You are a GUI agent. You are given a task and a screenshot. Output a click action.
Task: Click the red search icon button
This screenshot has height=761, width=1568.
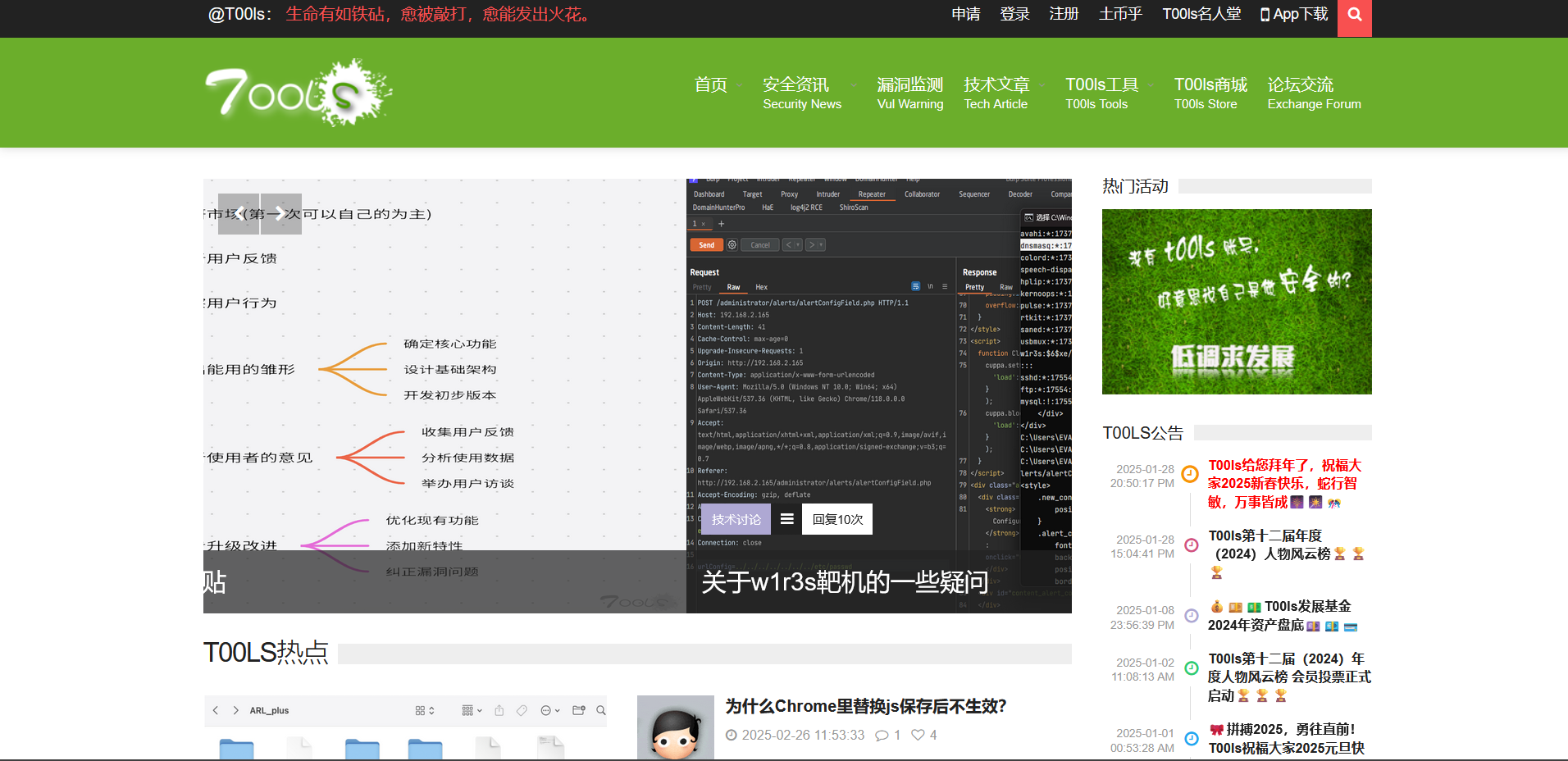1354,16
